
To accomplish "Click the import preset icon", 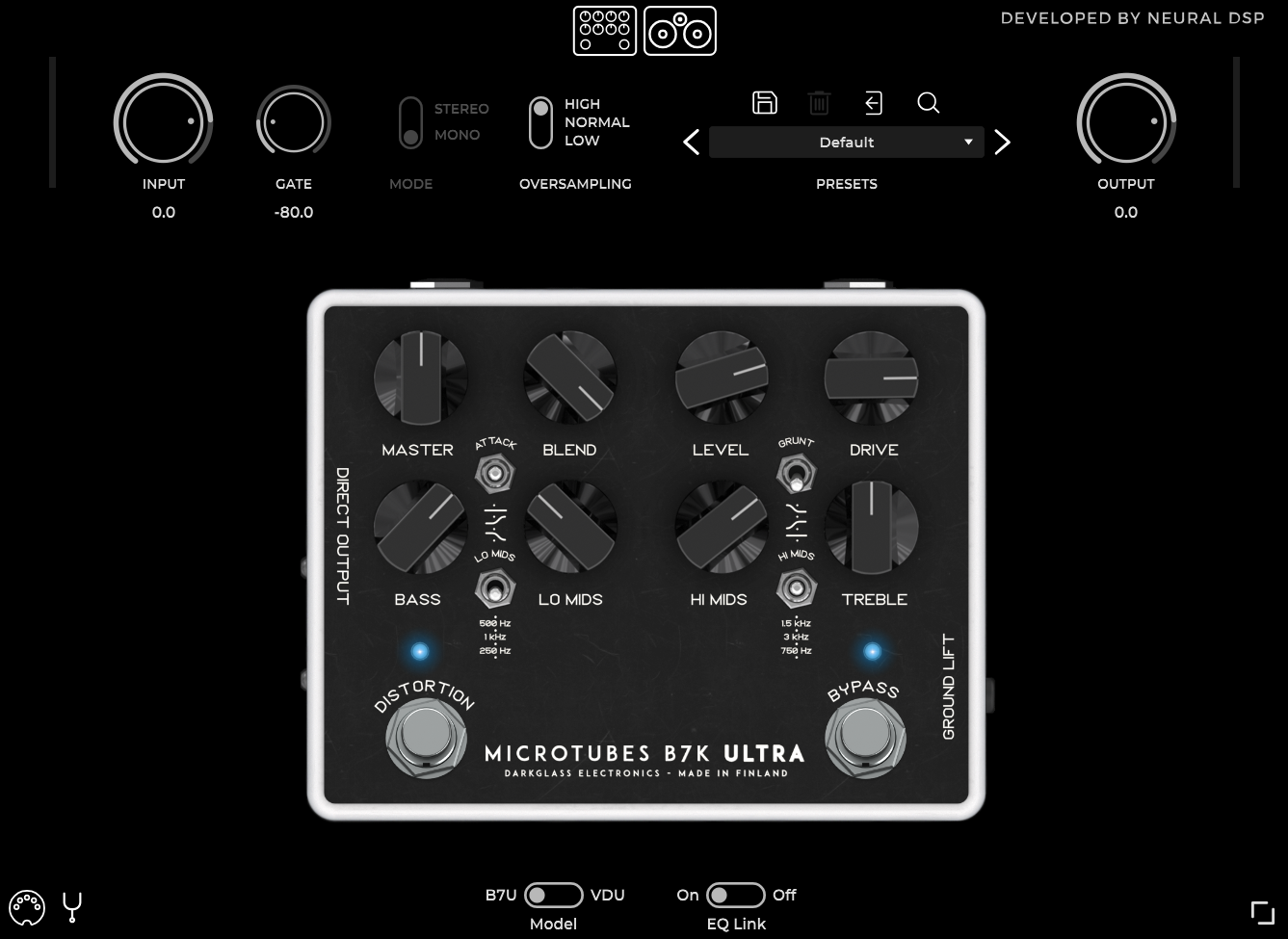I will pyautogui.click(x=873, y=102).
